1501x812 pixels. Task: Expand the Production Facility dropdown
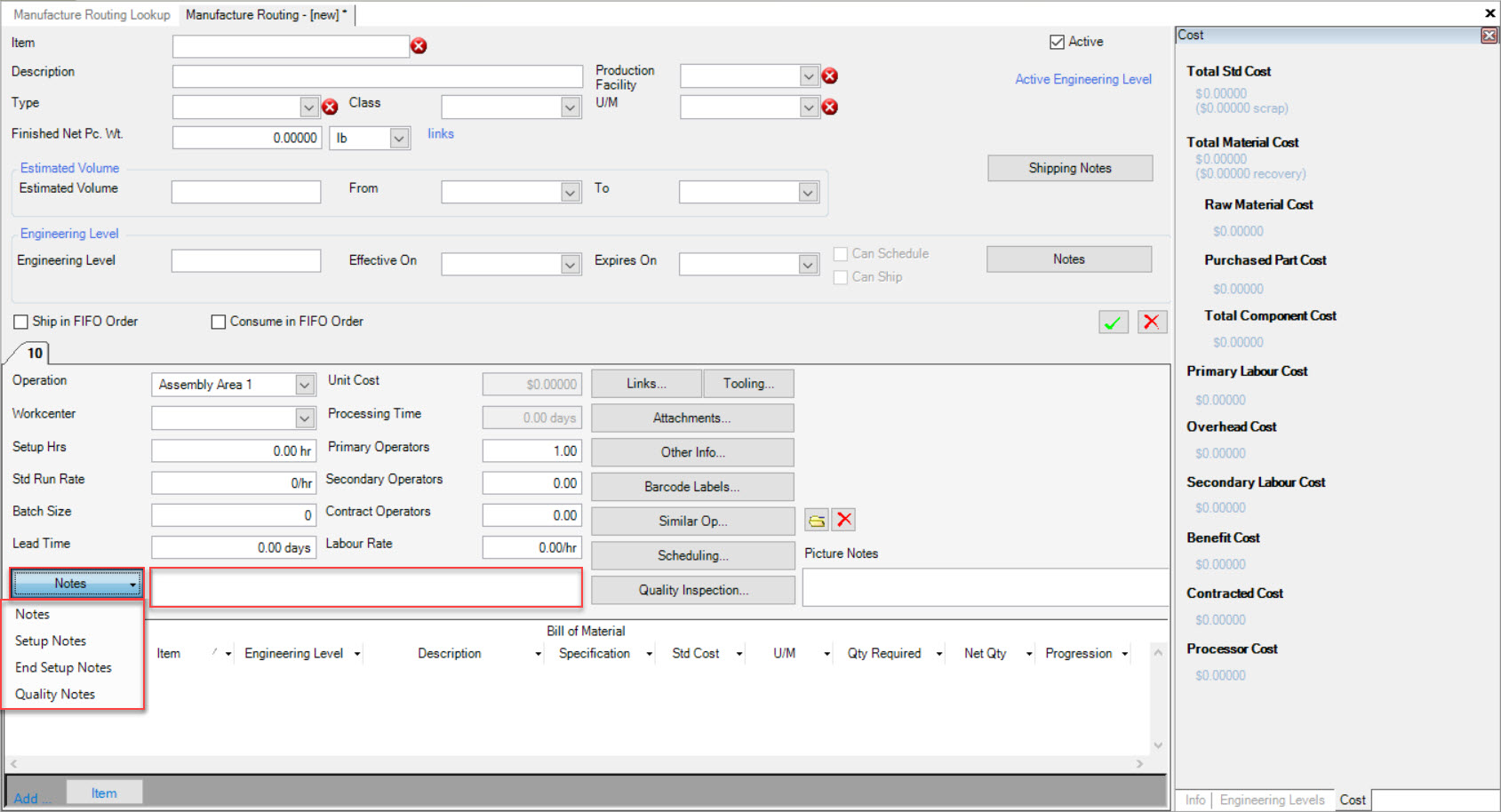(808, 76)
